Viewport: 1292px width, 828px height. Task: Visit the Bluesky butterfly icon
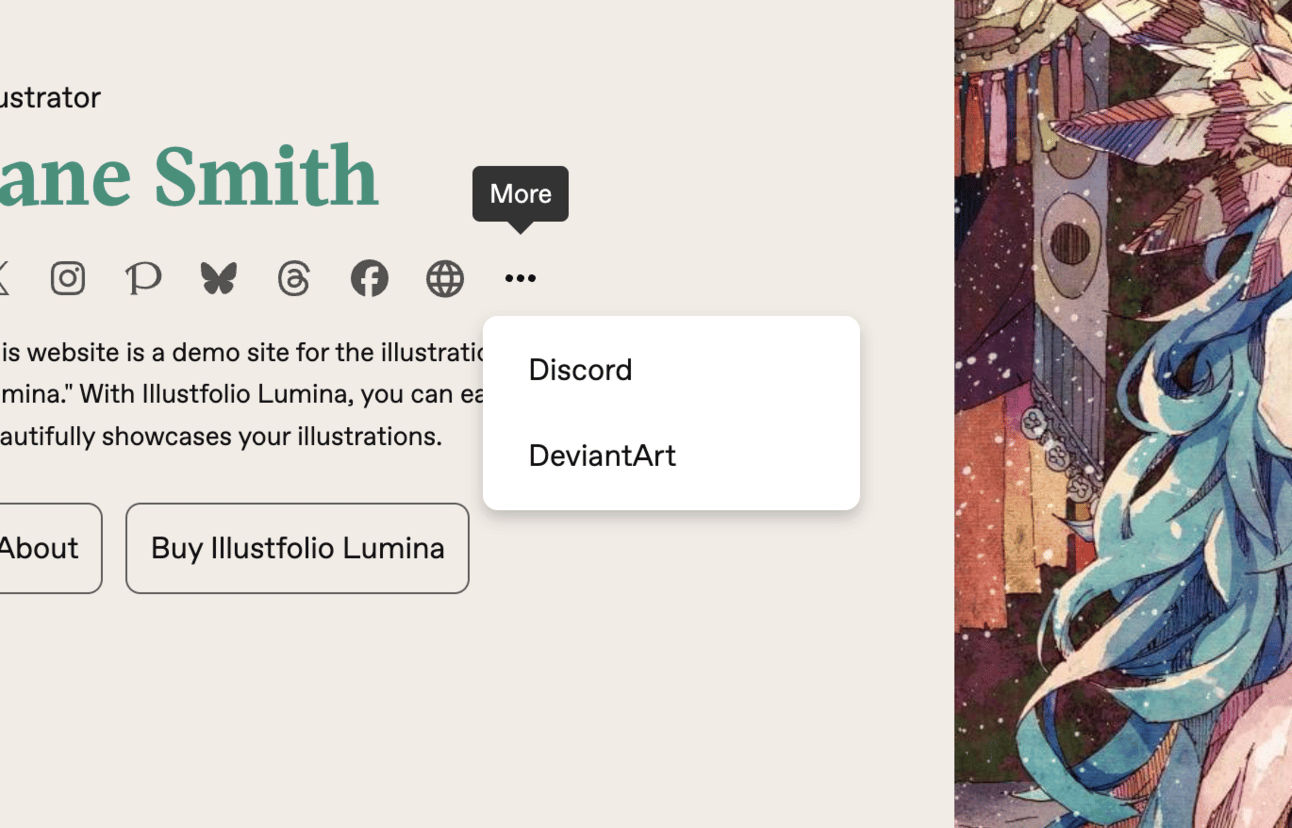coord(218,278)
